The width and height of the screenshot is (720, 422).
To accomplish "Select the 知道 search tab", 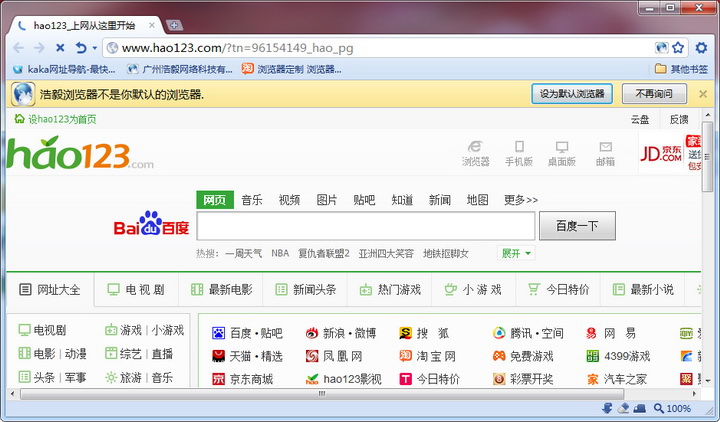I will 402,200.
